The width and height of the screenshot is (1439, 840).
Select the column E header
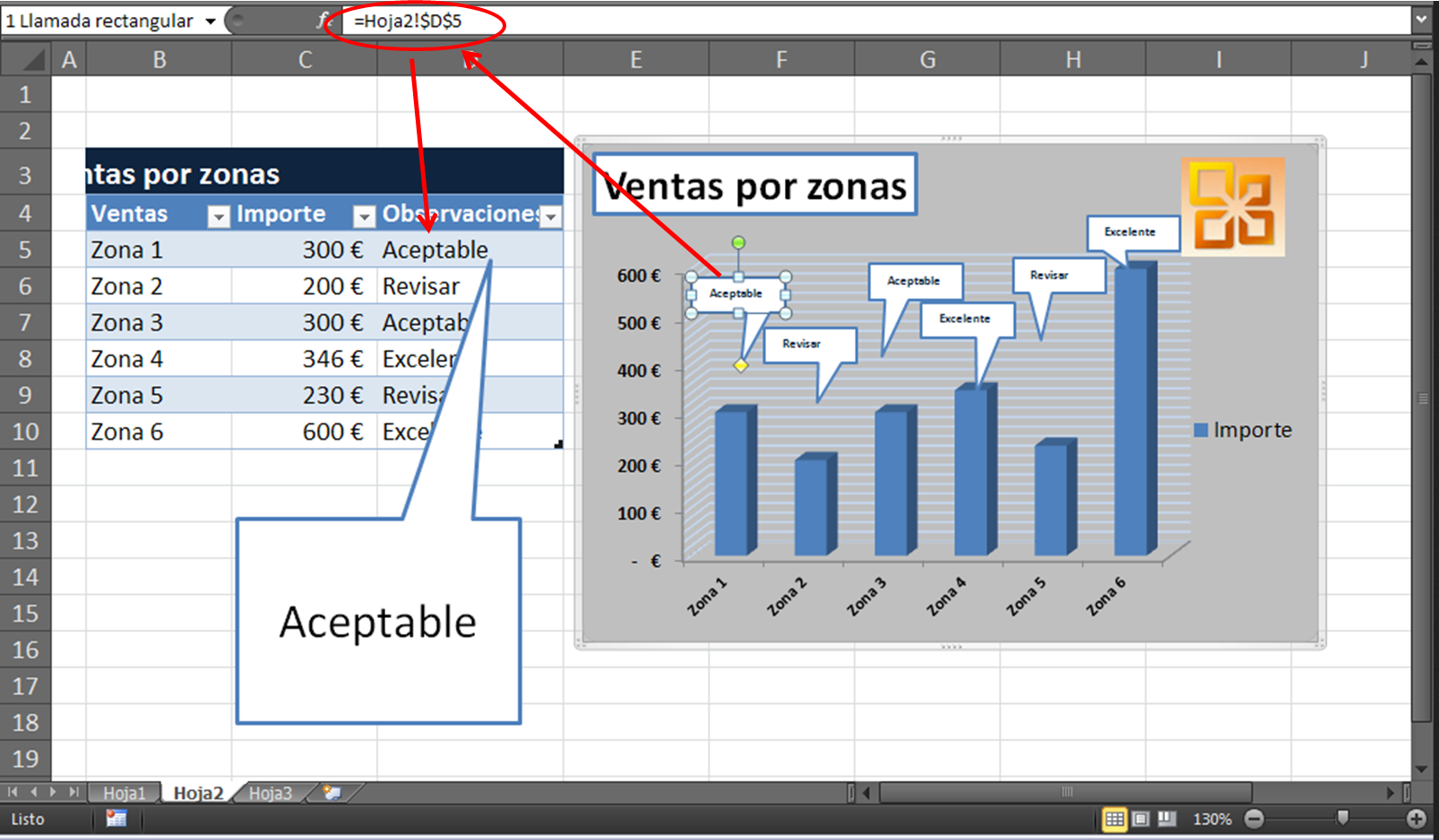635,60
